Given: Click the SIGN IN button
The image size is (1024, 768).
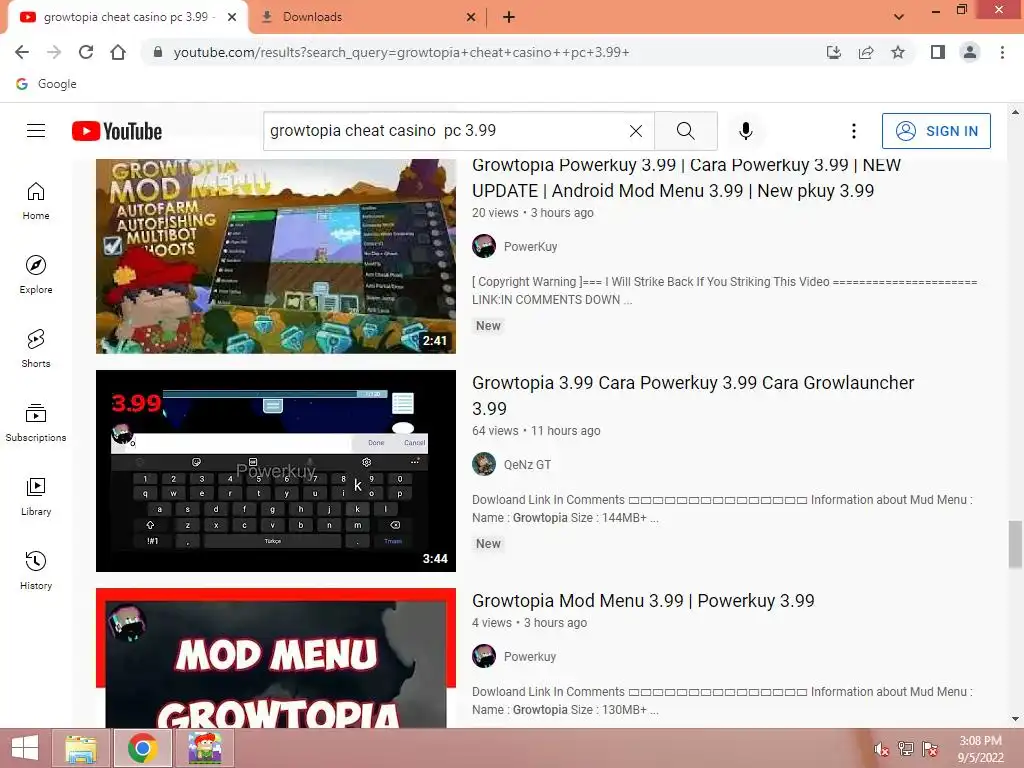Looking at the screenshot, I should (936, 131).
